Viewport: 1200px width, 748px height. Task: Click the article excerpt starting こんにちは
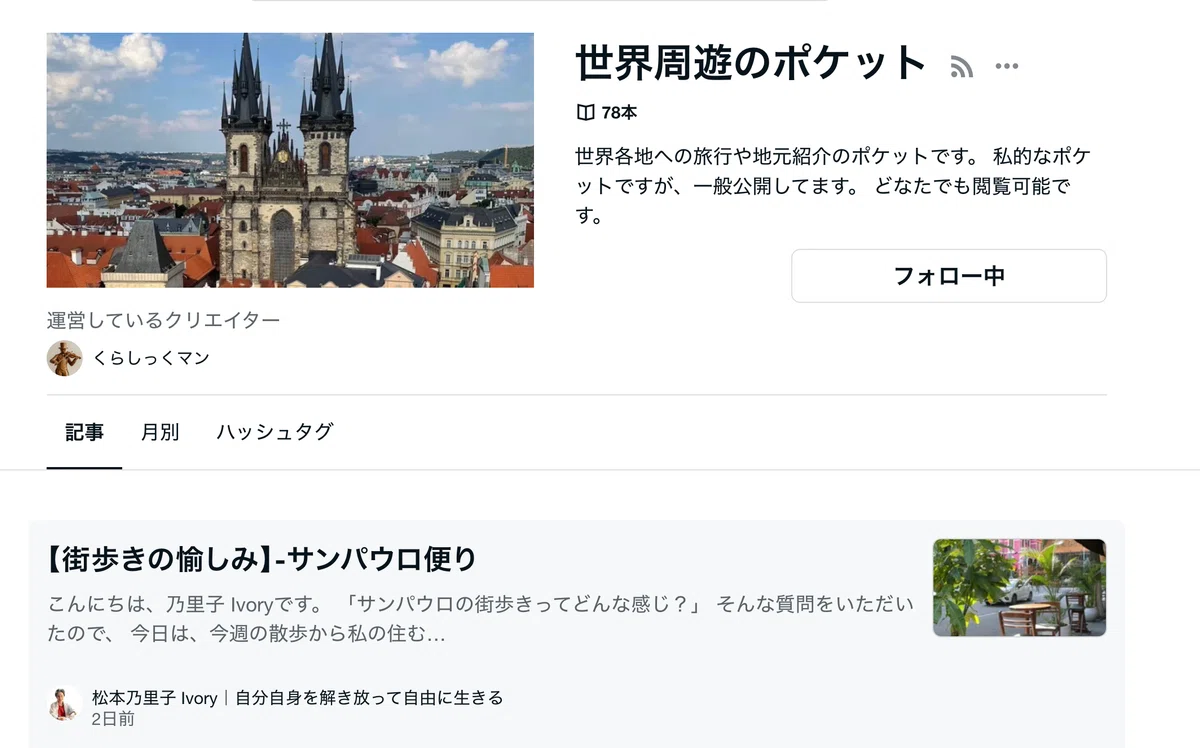(x=480, y=619)
